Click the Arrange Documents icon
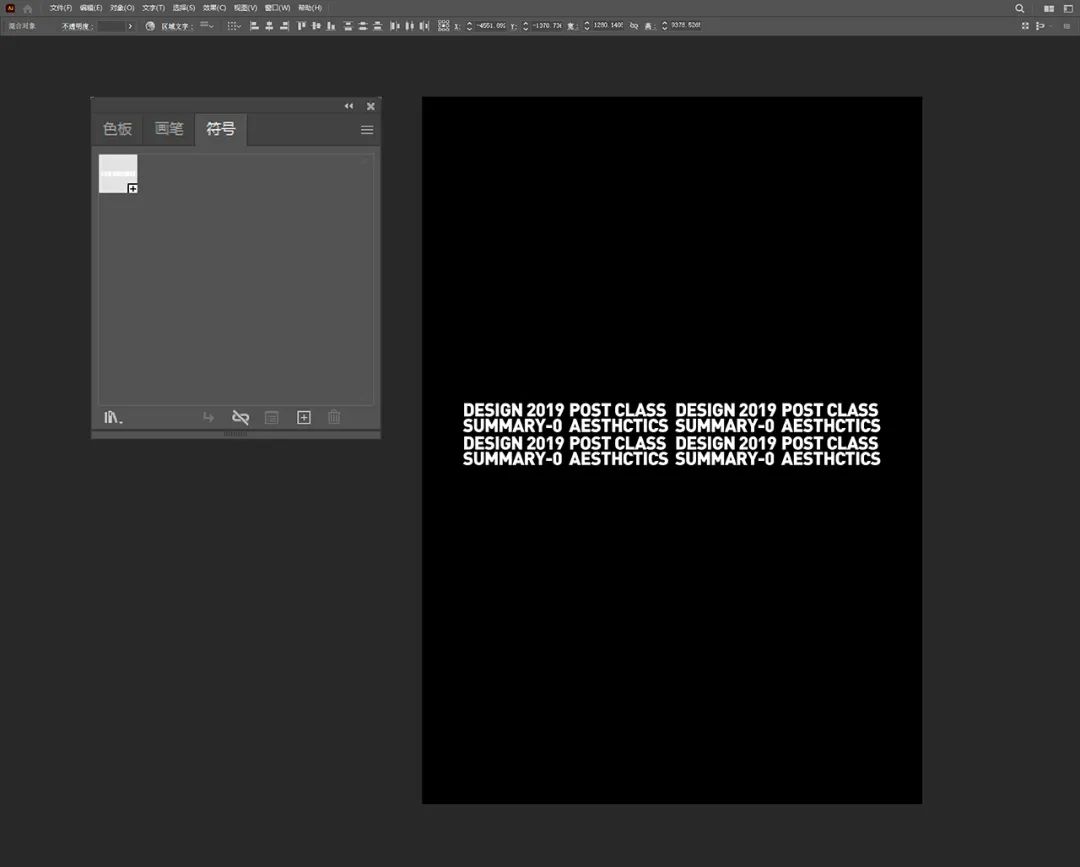The image size is (1080, 867). click(x=1049, y=8)
